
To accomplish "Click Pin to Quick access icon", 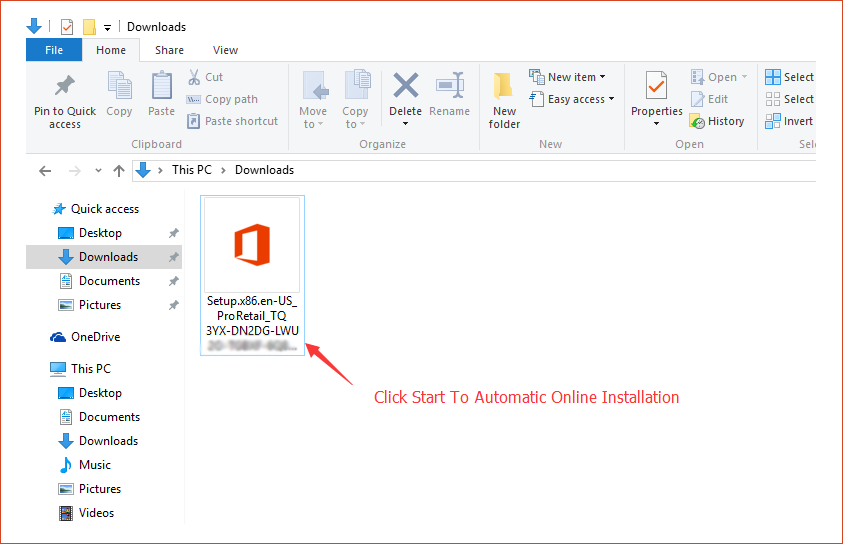I will [64, 87].
